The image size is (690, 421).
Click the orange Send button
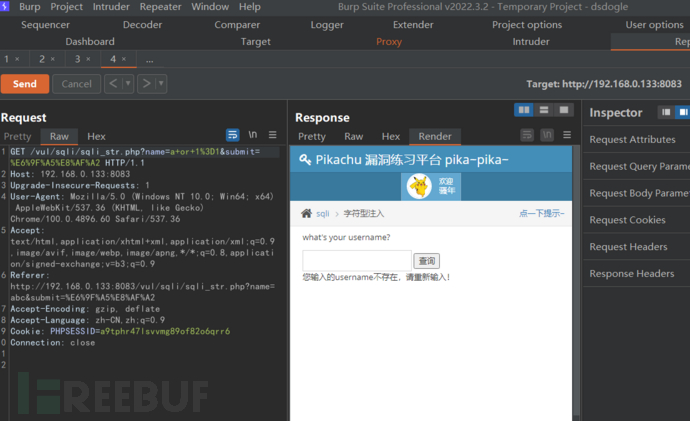(x=25, y=84)
